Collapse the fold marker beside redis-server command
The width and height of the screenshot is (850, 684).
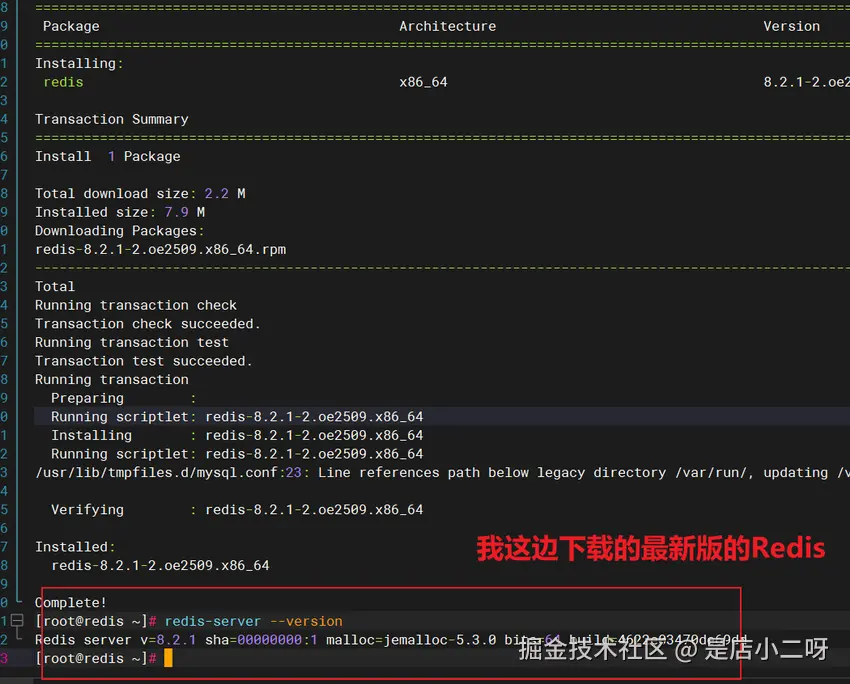pos(17,621)
